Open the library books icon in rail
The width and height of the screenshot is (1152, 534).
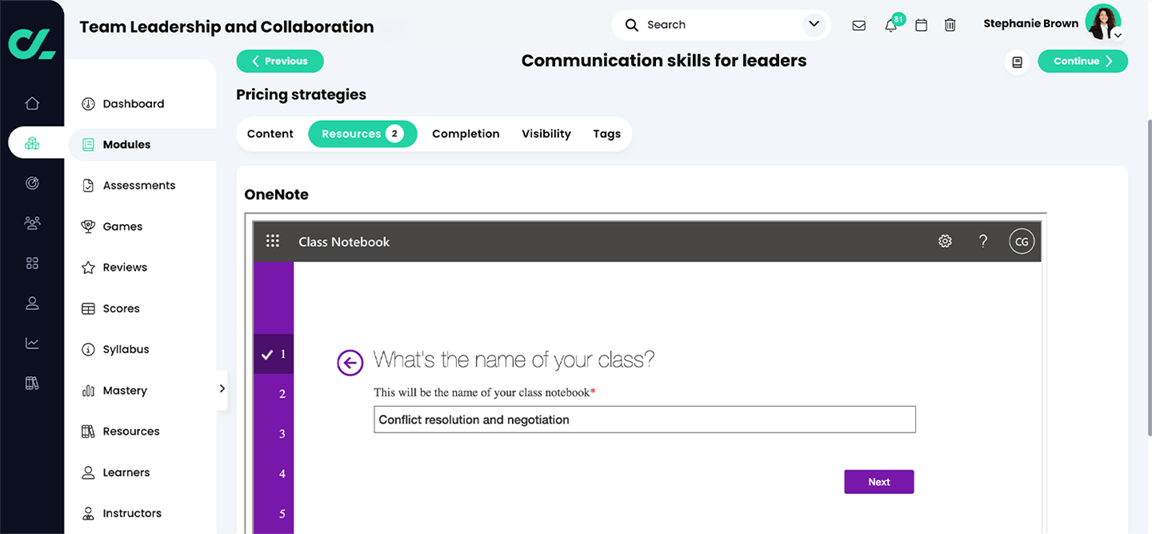[x=32, y=383]
